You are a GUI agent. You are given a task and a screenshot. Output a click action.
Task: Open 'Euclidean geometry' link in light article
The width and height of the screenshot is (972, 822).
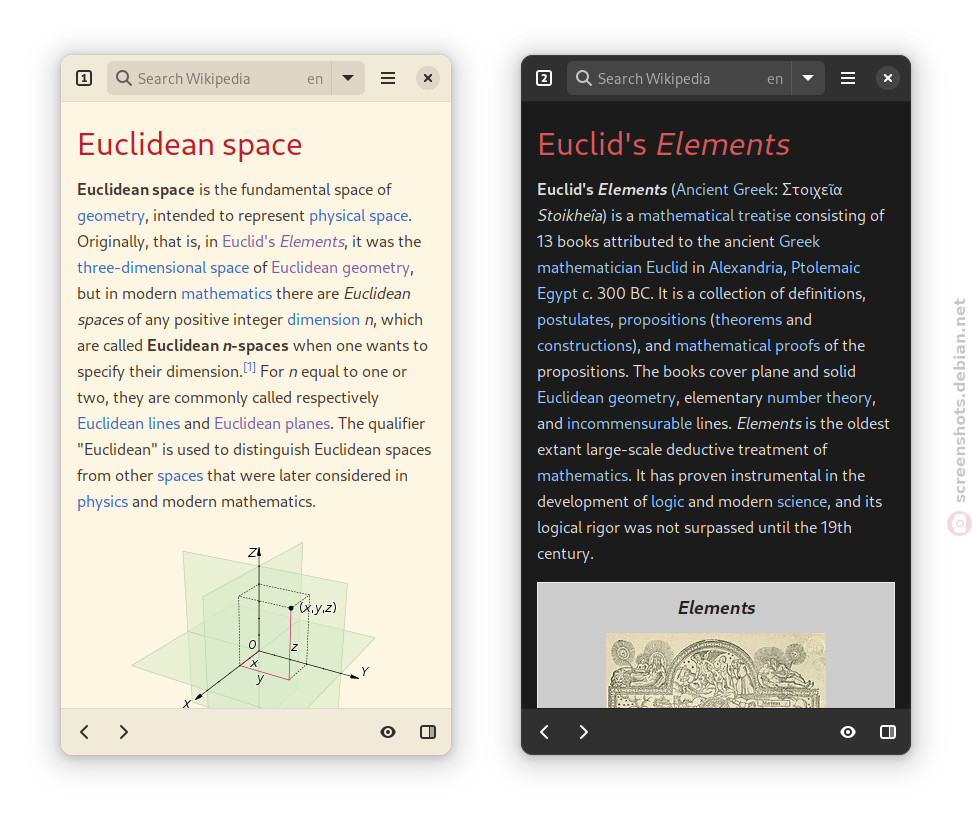point(340,268)
